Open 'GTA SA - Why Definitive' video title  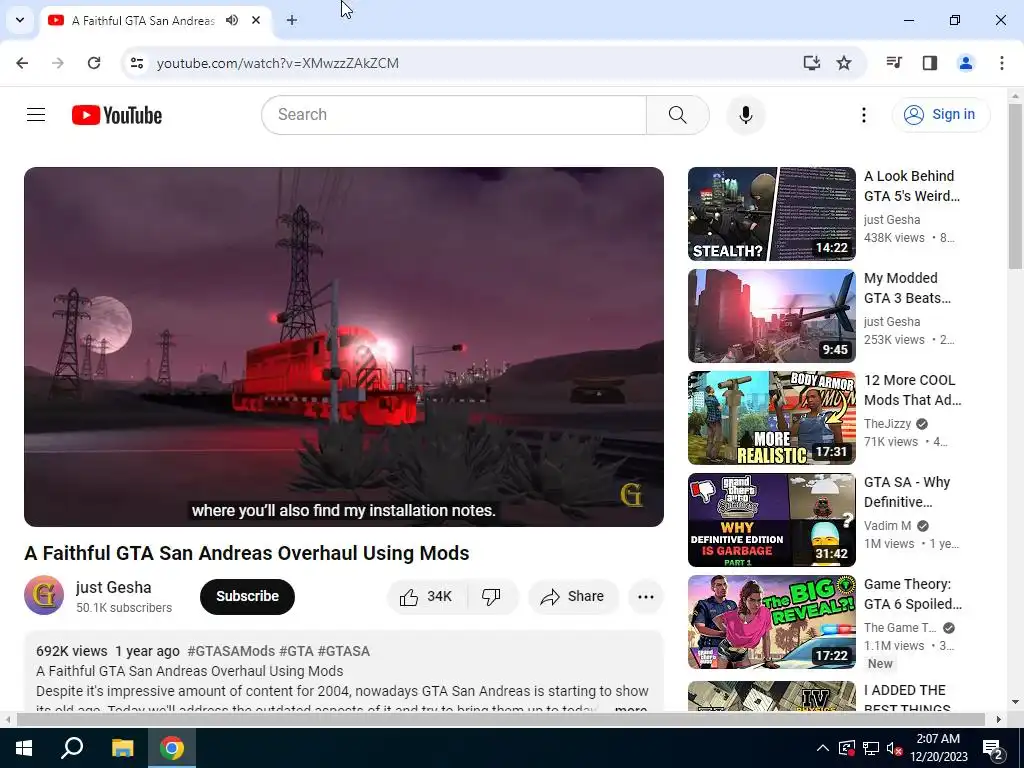[x=907, y=492]
